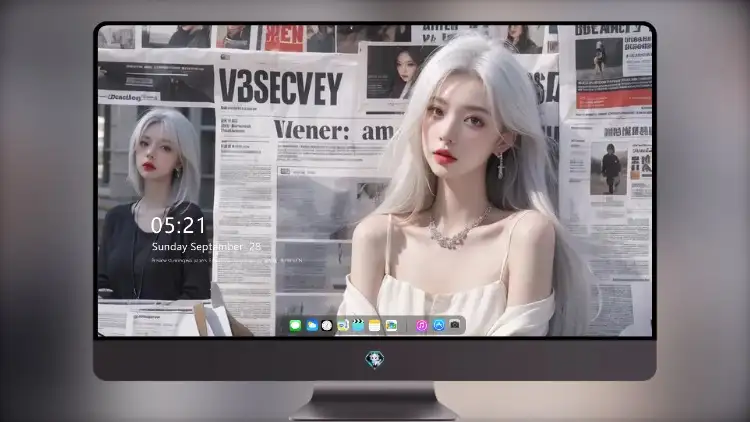The image size is (750, 422).
Task: Open the Photos gallery app in the dock
Action: pyautogui.click(x=391, y=326)
